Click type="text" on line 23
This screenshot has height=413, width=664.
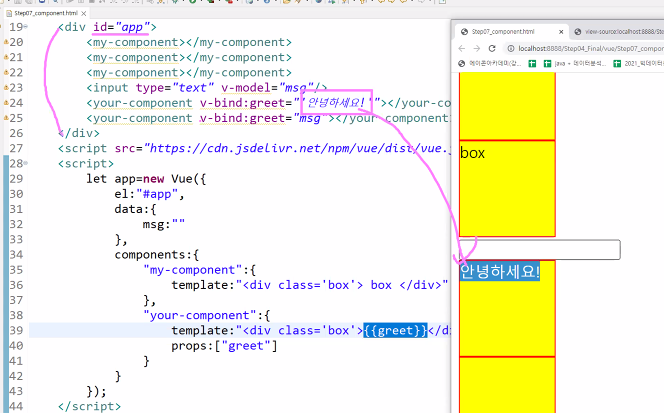[174, 88]
